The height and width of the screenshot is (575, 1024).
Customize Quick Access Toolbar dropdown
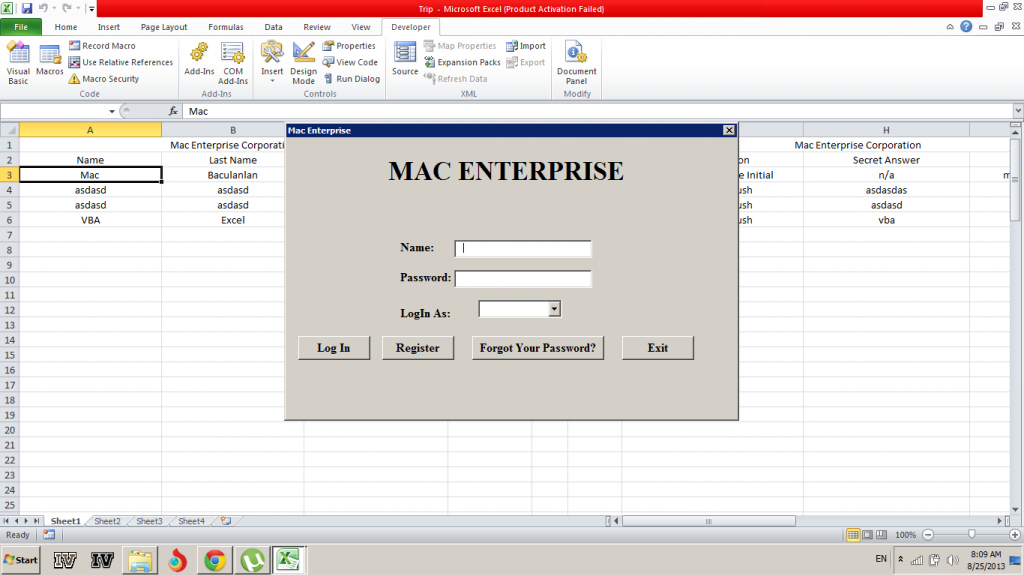click(x=91, y=8)
